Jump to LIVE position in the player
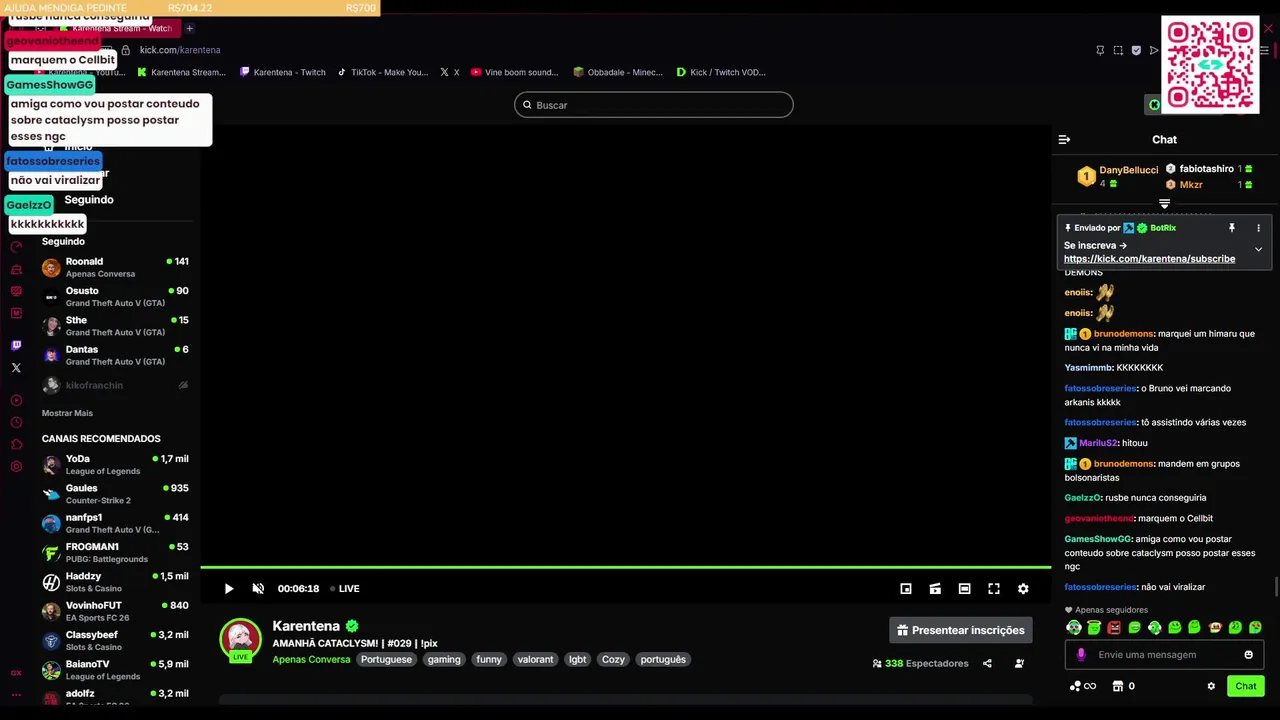Image resolution: width=1280 pixels, height=720 pixels. [x=345, y=589]
